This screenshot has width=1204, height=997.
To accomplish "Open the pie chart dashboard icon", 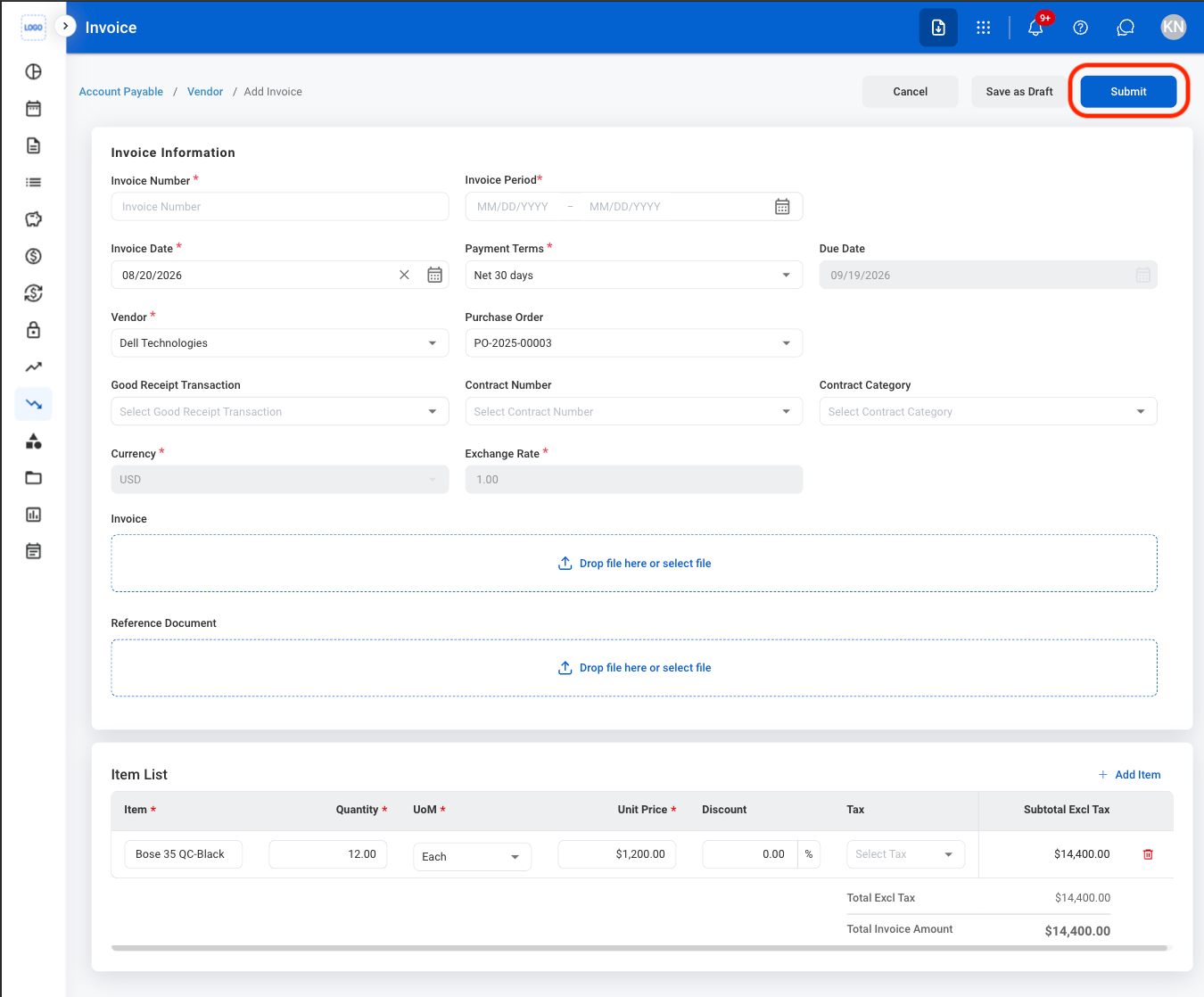I will [33, 71].
